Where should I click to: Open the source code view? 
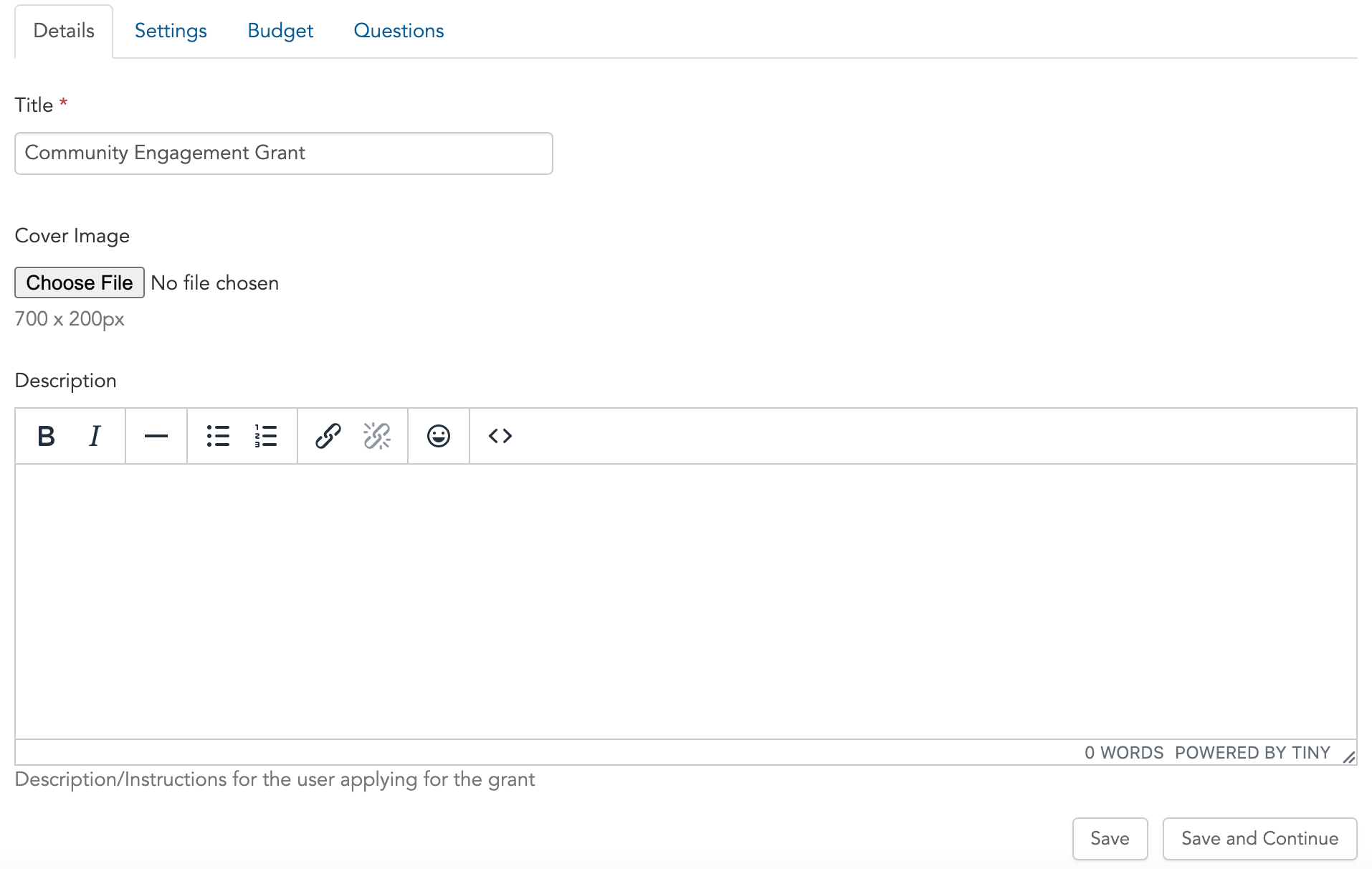pyautogui.click(x=500, y=436)
